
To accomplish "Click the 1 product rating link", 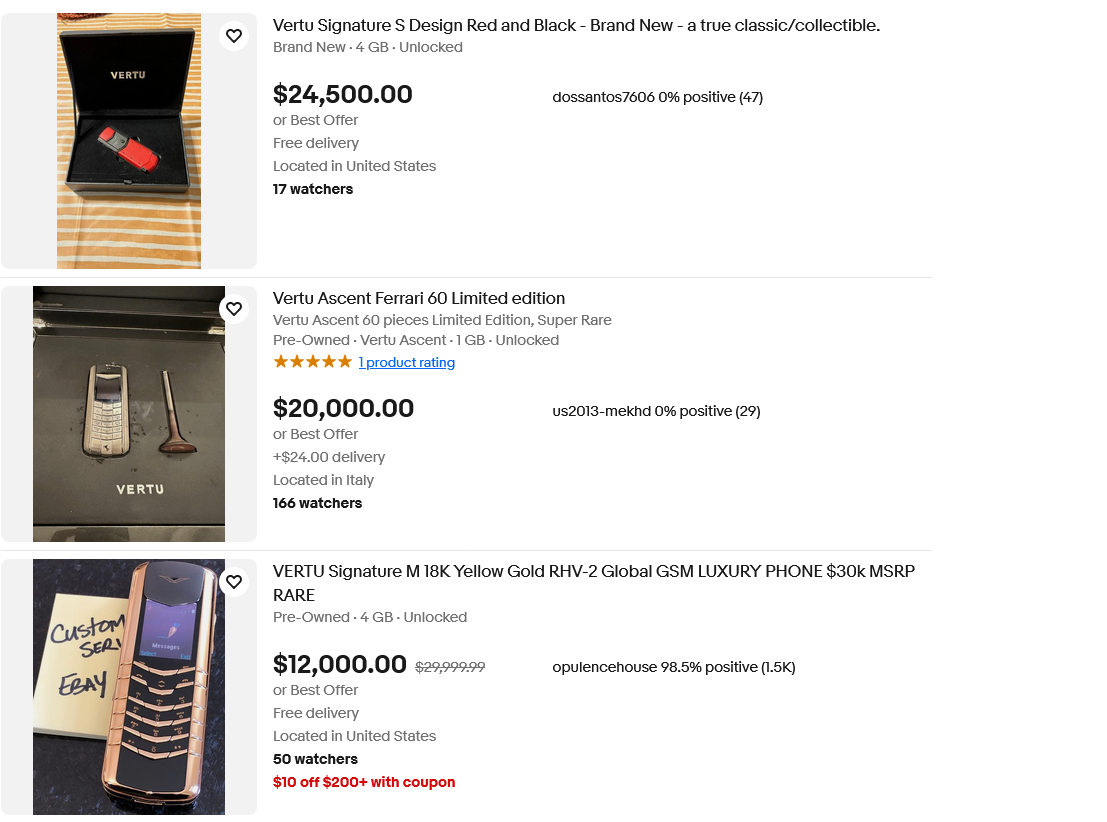I will [x=406, y=363].
